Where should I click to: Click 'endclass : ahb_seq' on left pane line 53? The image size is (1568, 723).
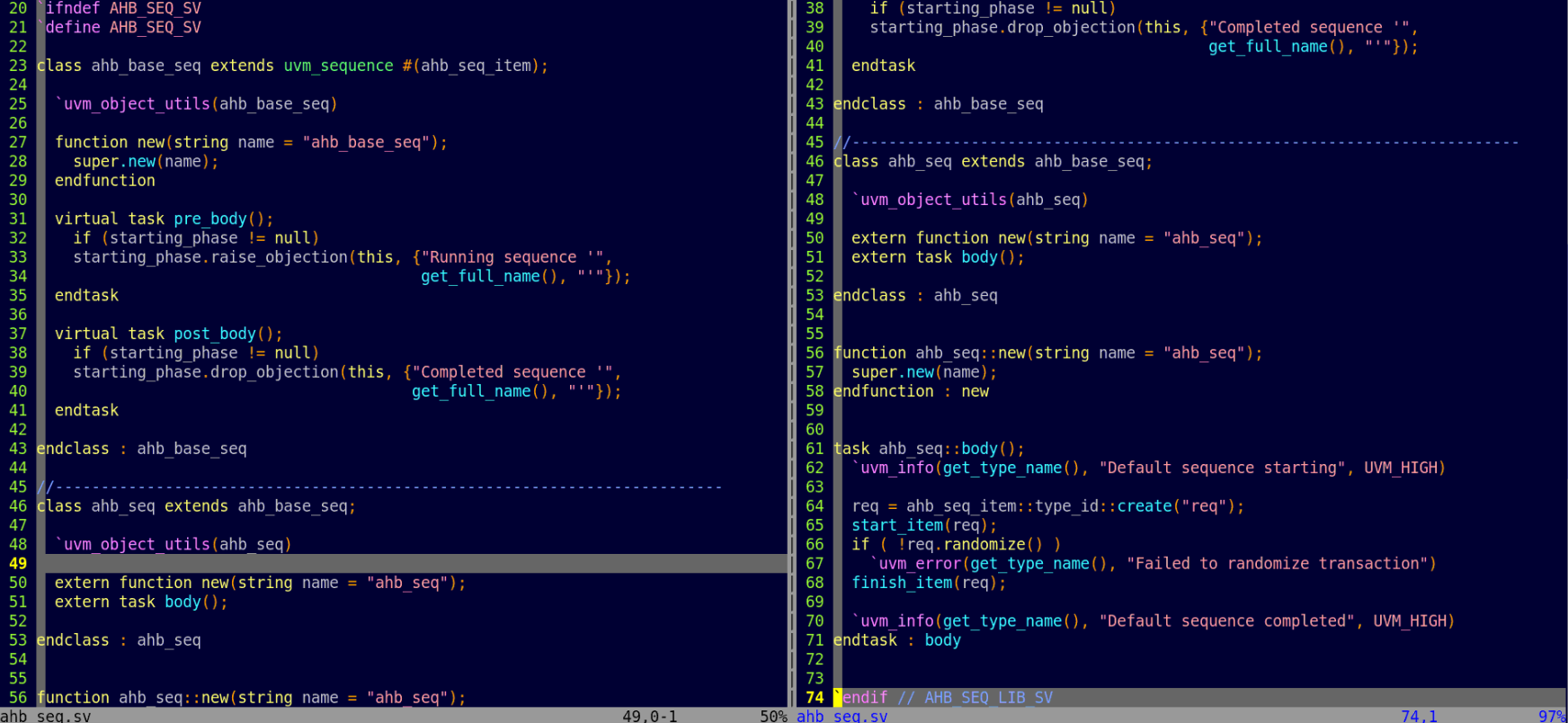pyautogui.click(x=119, y=639)
